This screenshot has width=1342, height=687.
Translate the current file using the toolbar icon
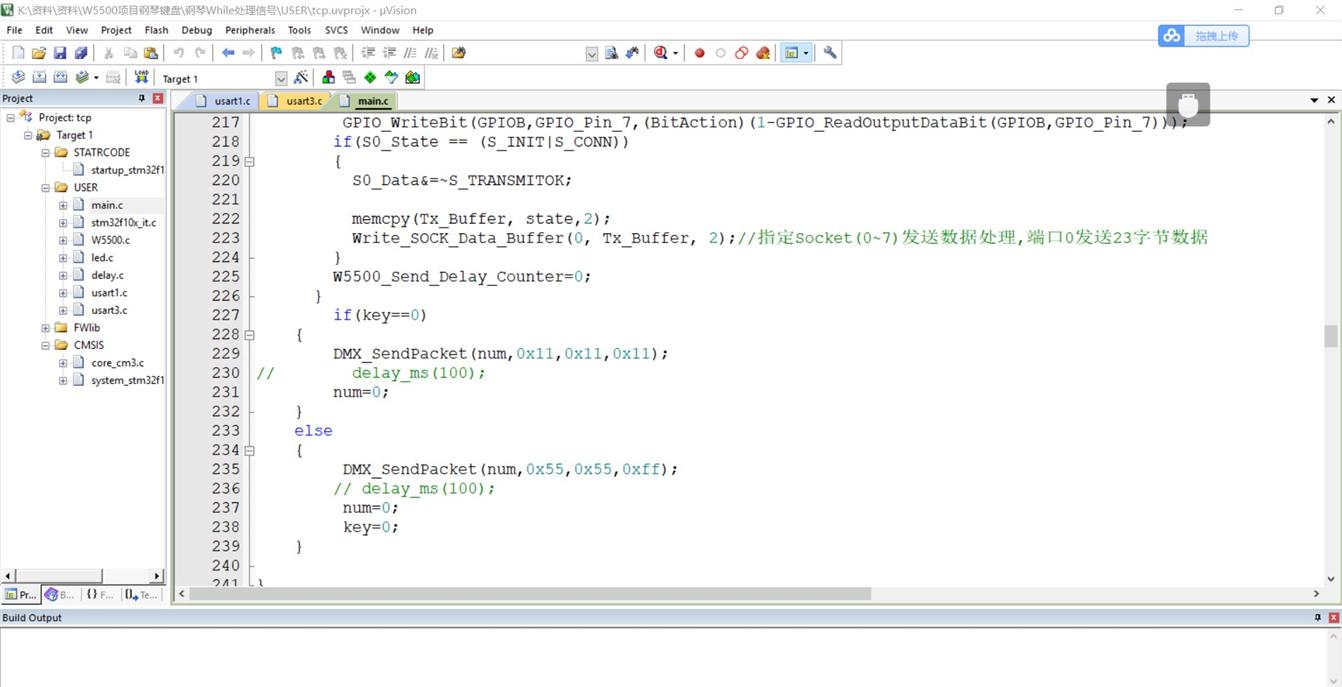tap(18, 77)
